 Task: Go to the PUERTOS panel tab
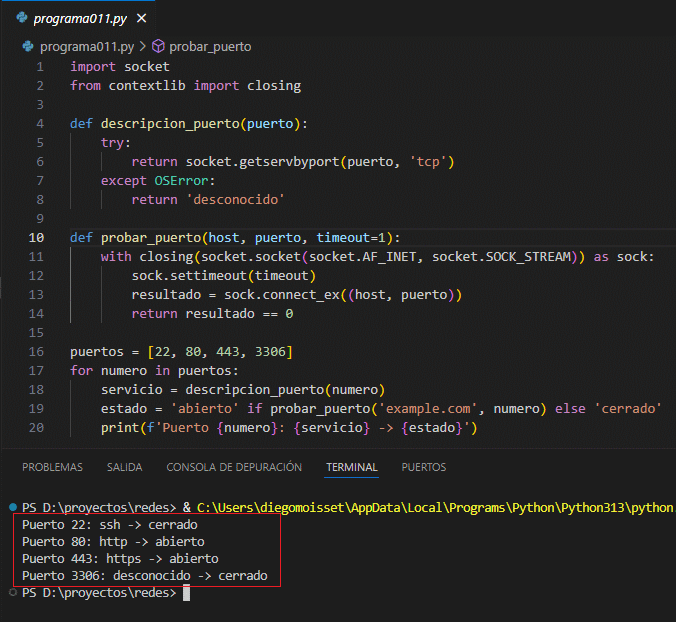tap(424, 467)
